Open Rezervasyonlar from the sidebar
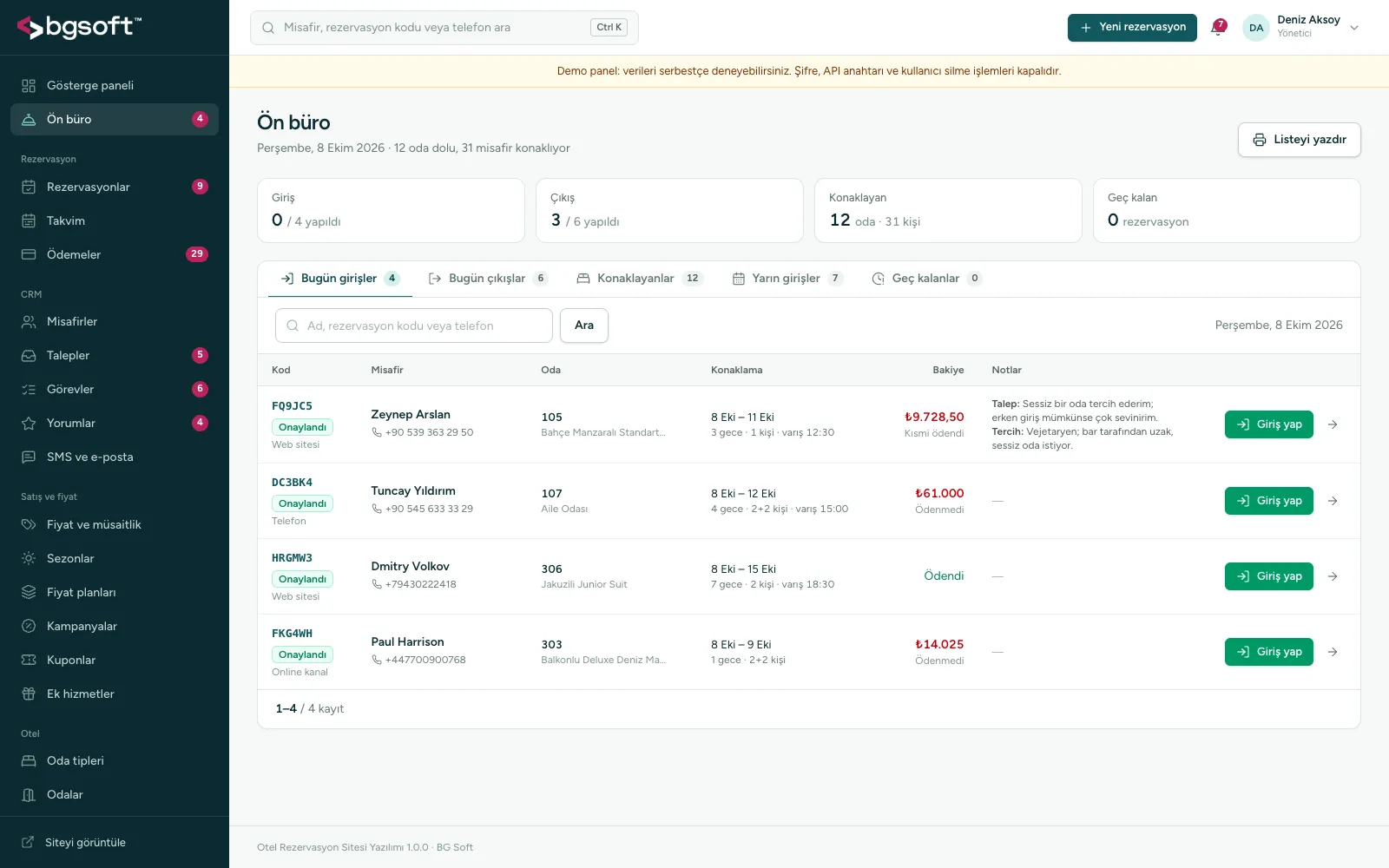This screenshot has width=1389, height=868. (x=115, y=187)
